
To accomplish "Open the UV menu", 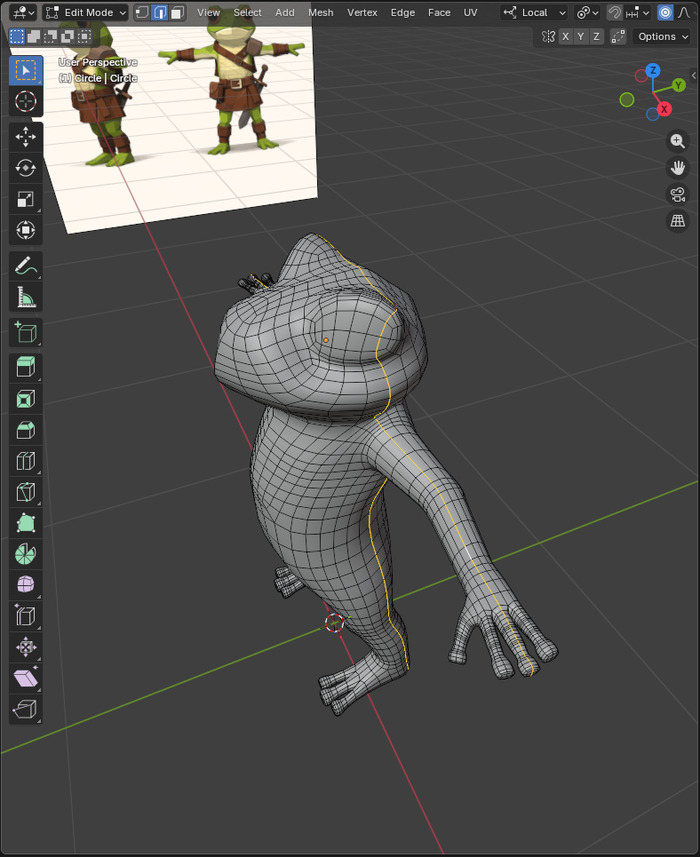I will pos(470,13).
